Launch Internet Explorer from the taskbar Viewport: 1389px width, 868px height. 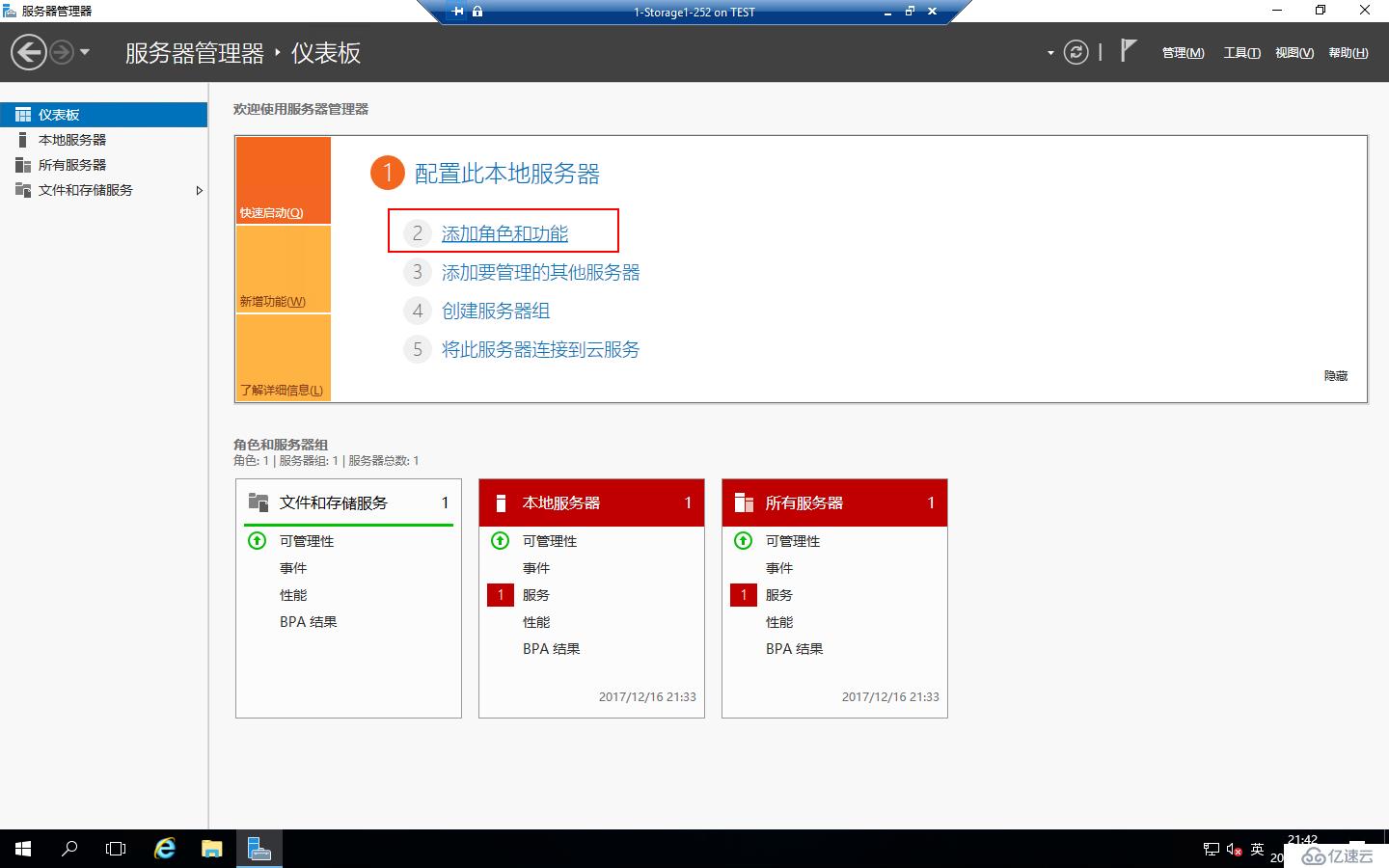[165, 849]
